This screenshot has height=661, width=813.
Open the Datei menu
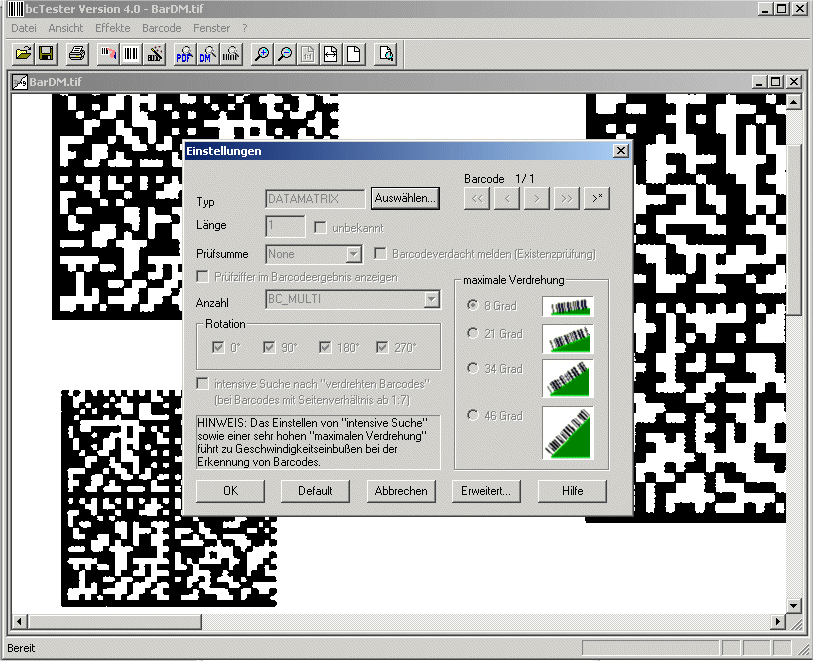tap(24, 28)
